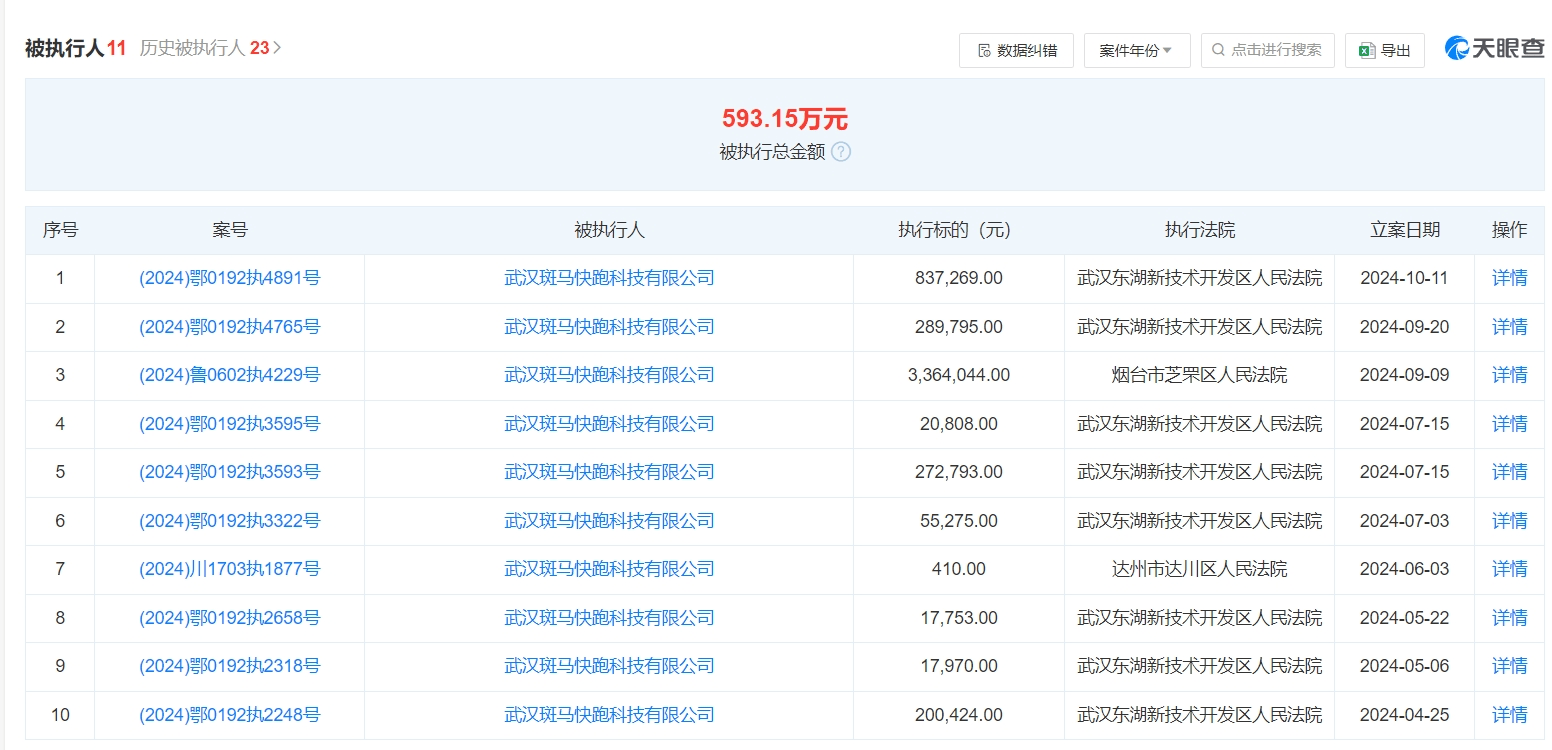
Task: Open case (2024)鄂0192执2248号
Action: 229,715
